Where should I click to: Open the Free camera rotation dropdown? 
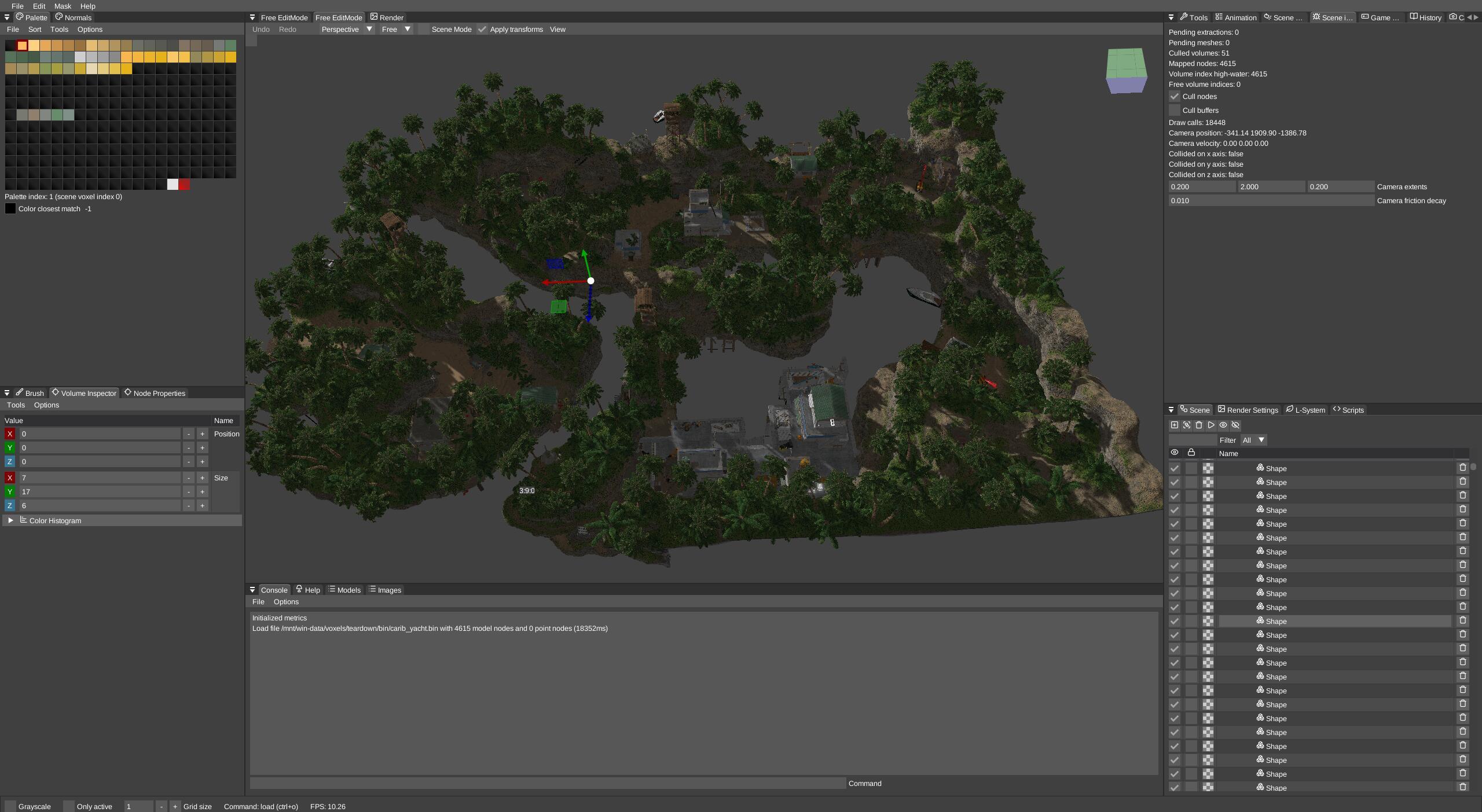click(x=396, y=29)
